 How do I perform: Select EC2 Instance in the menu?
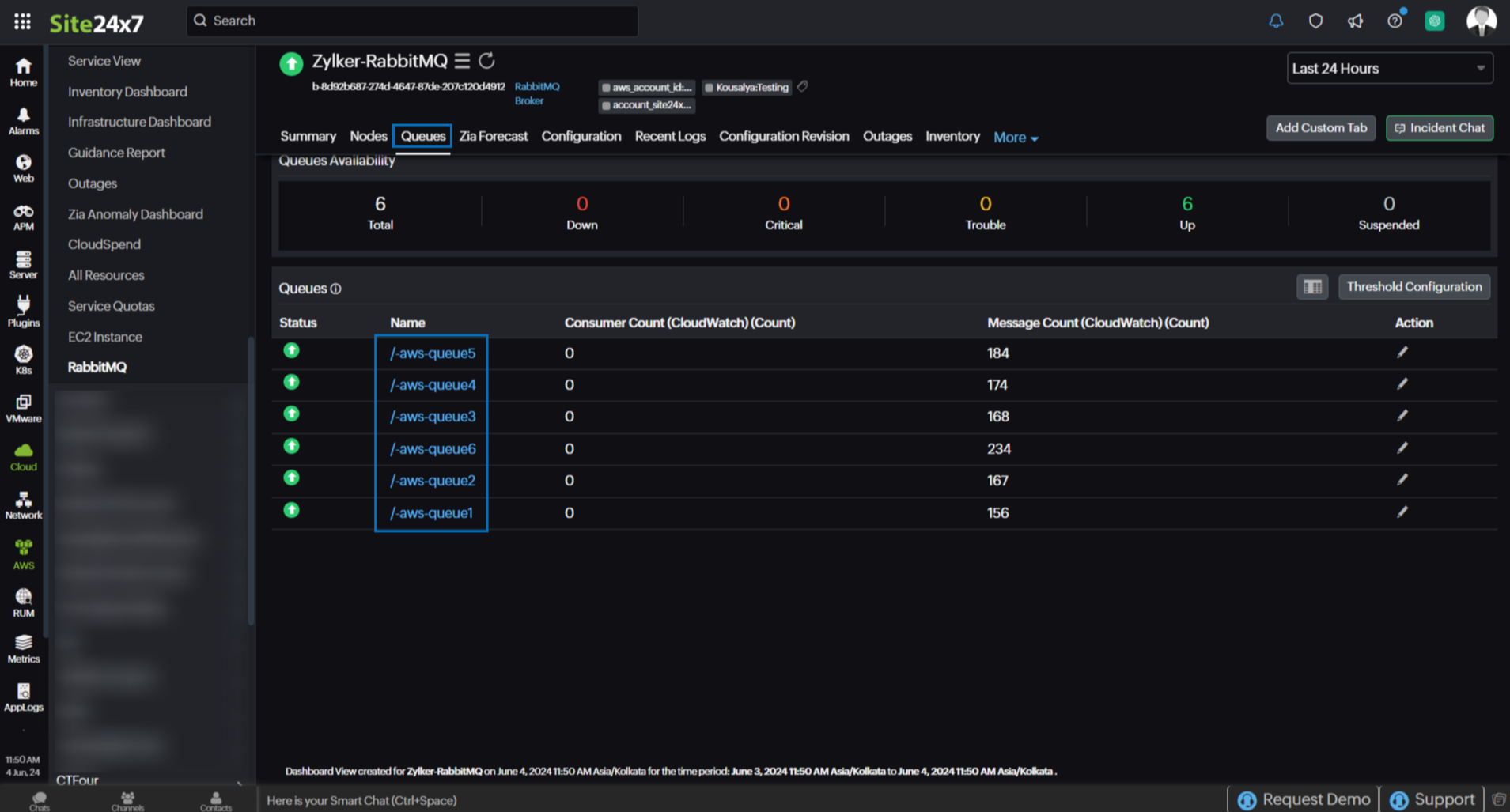tap(105, 337)
